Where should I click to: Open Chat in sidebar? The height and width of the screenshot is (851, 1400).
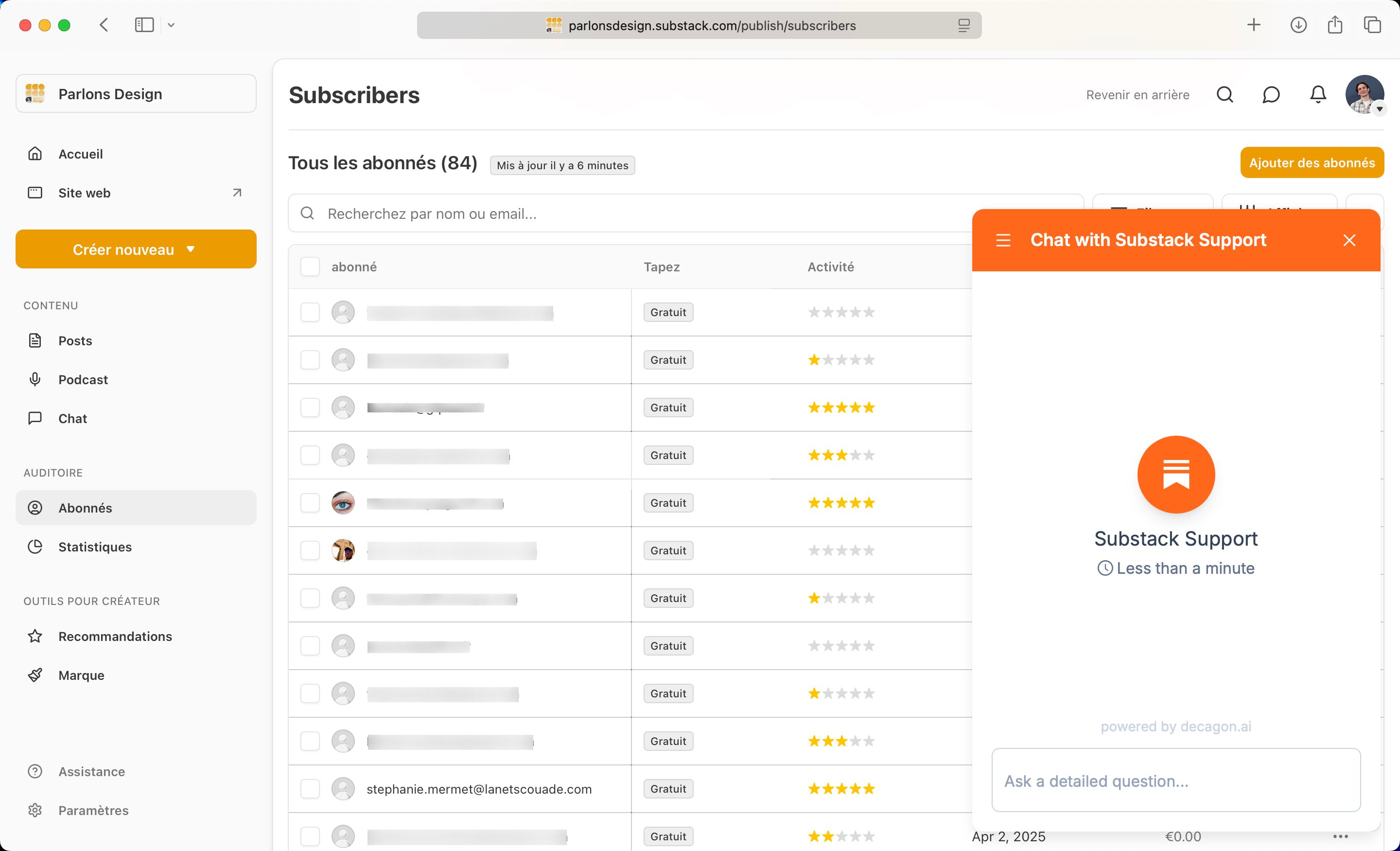pos(136,418)
